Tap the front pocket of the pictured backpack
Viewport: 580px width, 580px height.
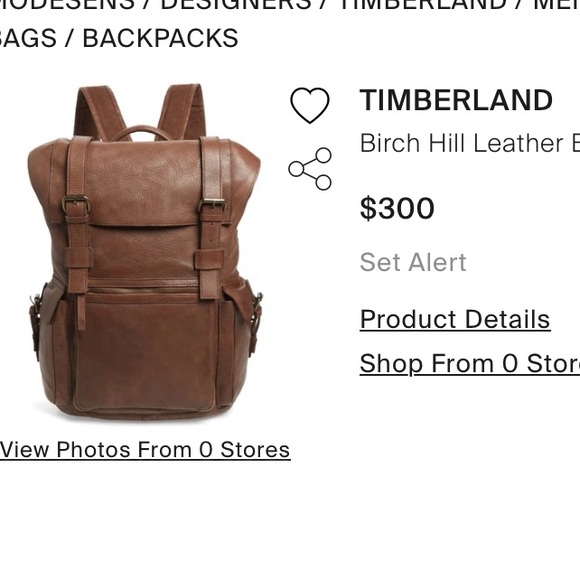click(145, 356)
